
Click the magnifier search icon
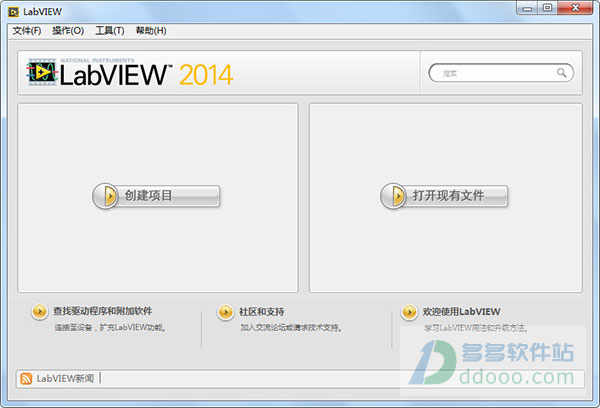(561, 72)
